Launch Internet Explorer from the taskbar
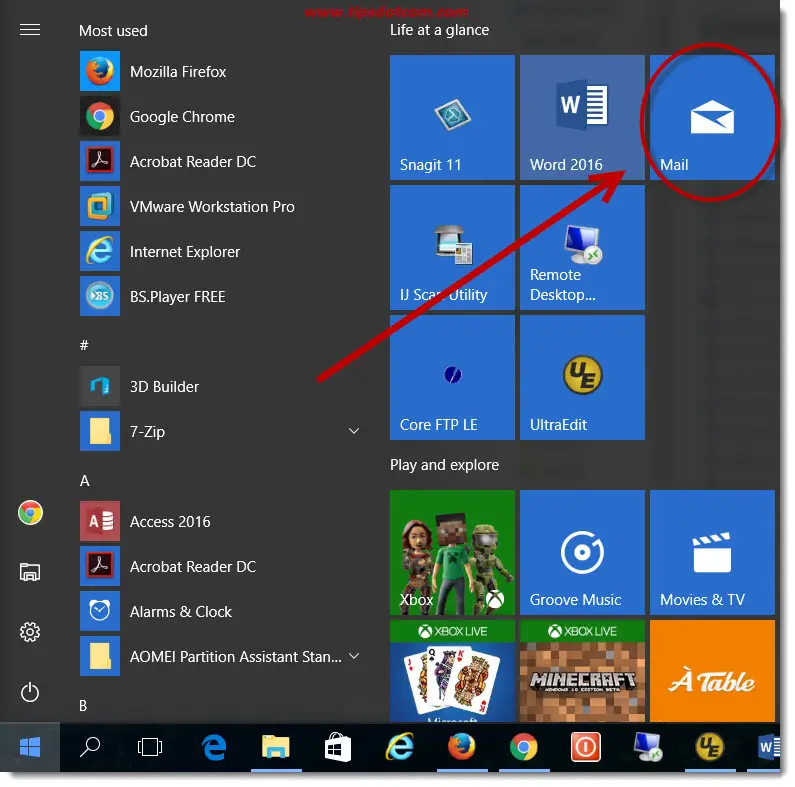This screenshot has height=787, width=795. 400,747
